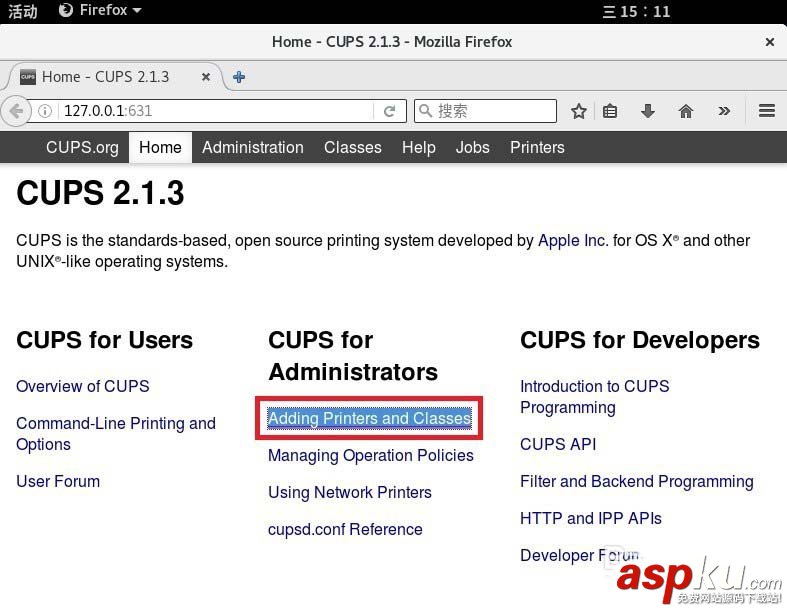The image size is (787, 610).
Task: Click the CUPS for Administrators heading
Action: coord(353,356)
